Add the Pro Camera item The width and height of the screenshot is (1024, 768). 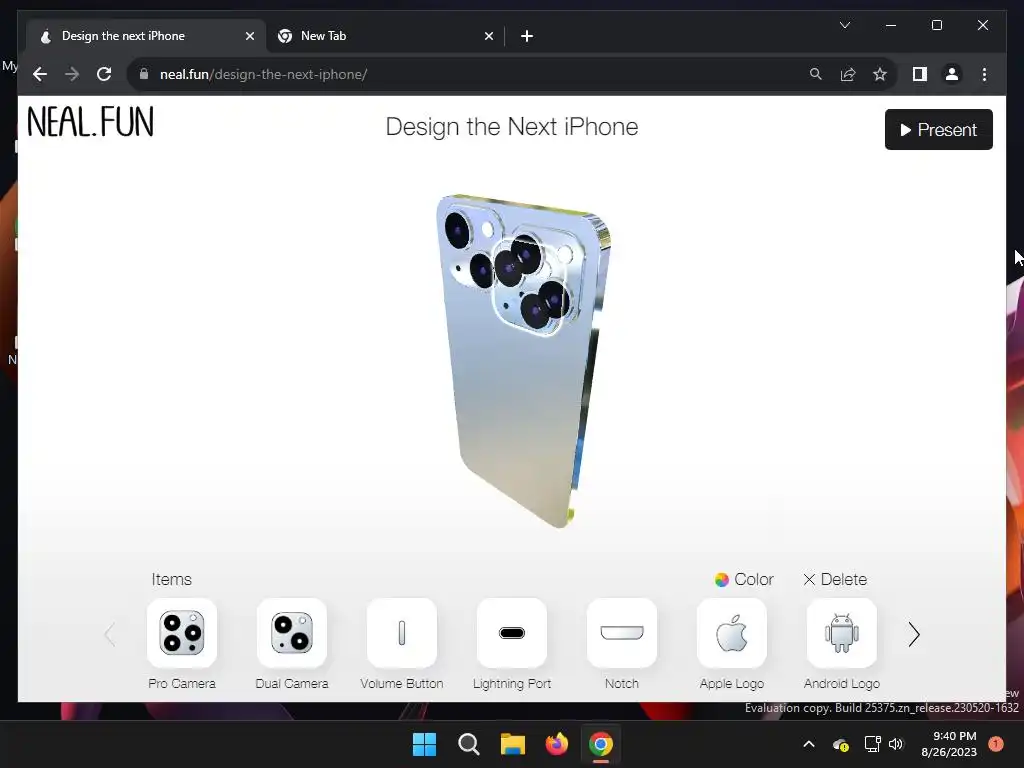click(182, 632)
